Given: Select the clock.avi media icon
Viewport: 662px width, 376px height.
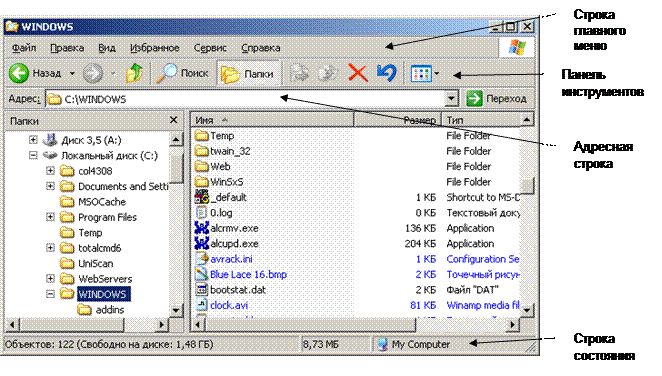Looking at the screenshot, I should pyautogui.click(x=201, y=305).
